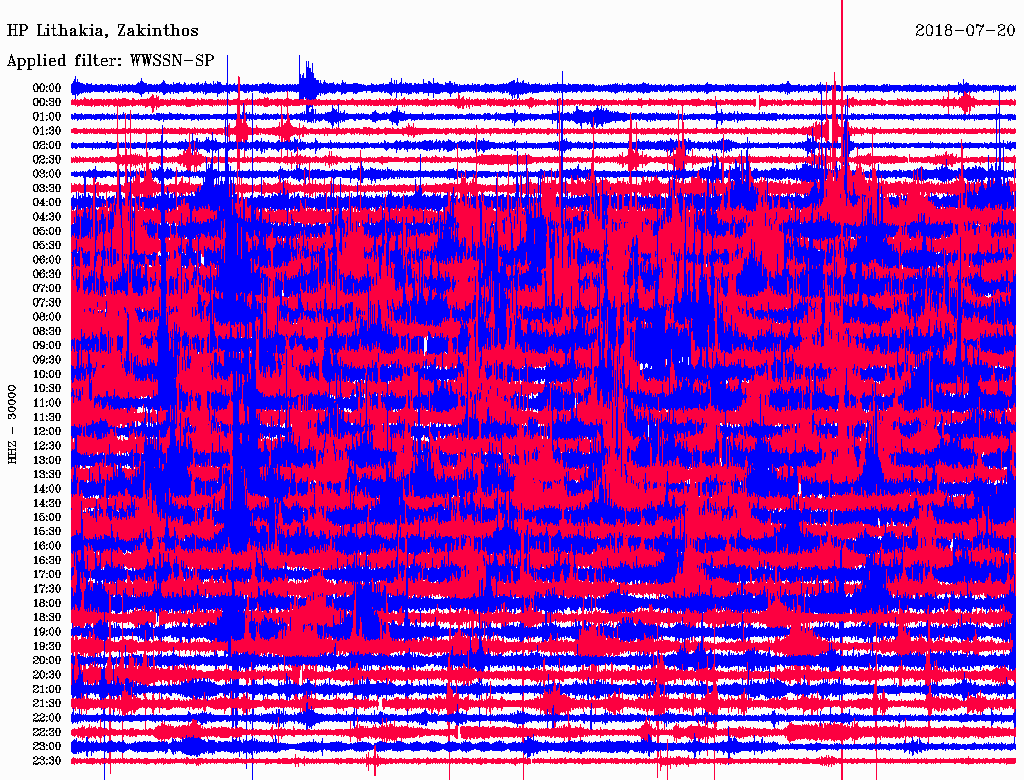The width and height of the screenshot is (1024, 780).
Task: Click the 04:00 time label
Action: point(47,203)
